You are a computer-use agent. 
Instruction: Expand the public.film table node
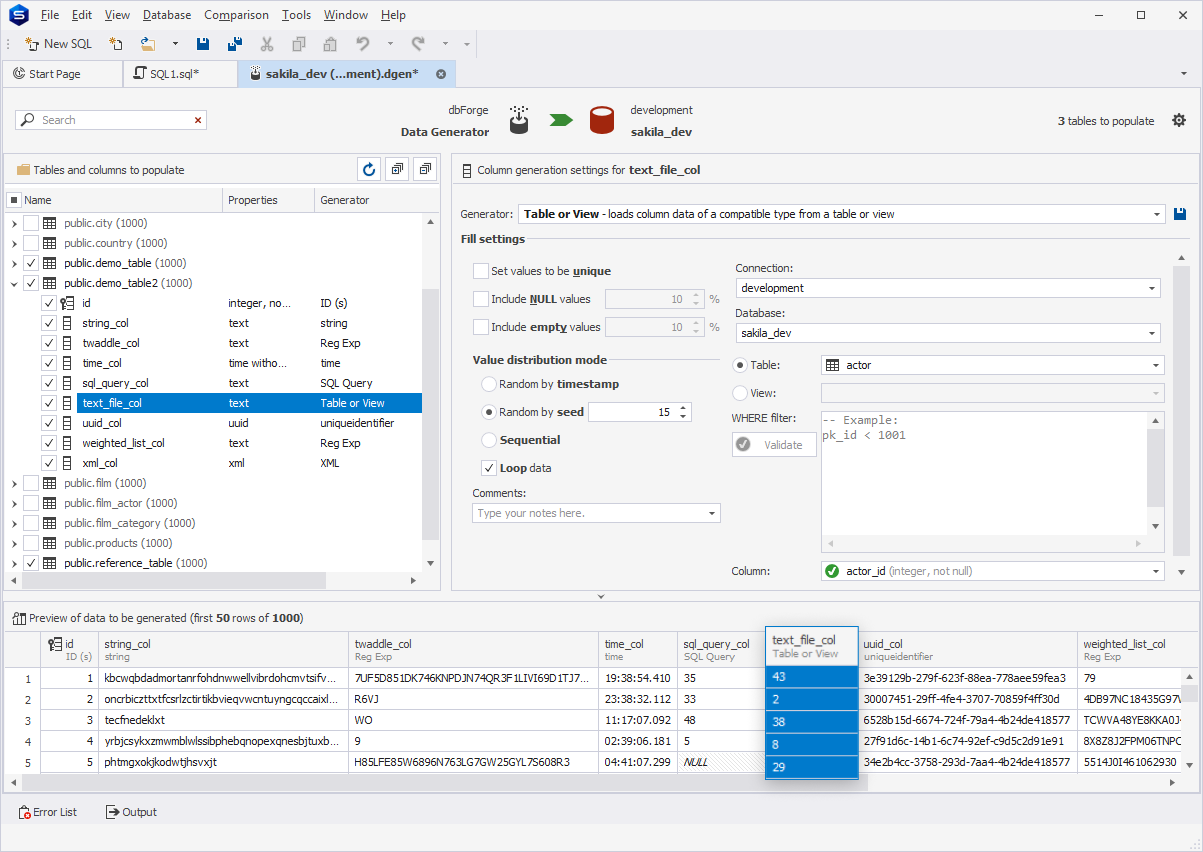tap(14, 483)
